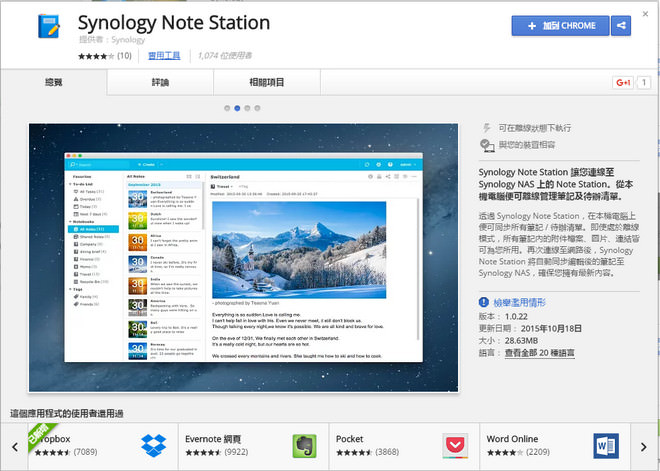Click the Pocket rating (3868)
Screen dimensions: 660x471
click(x=367, y=452)
